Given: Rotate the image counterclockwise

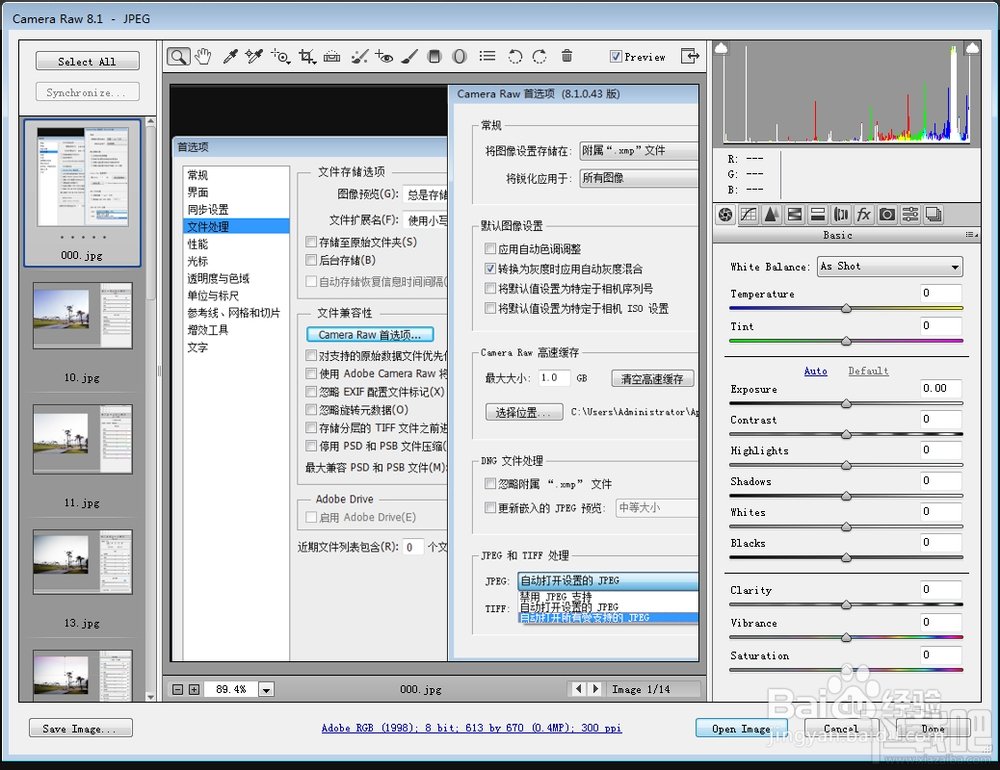Looking at the screenshot, I should tap(515, 56).
